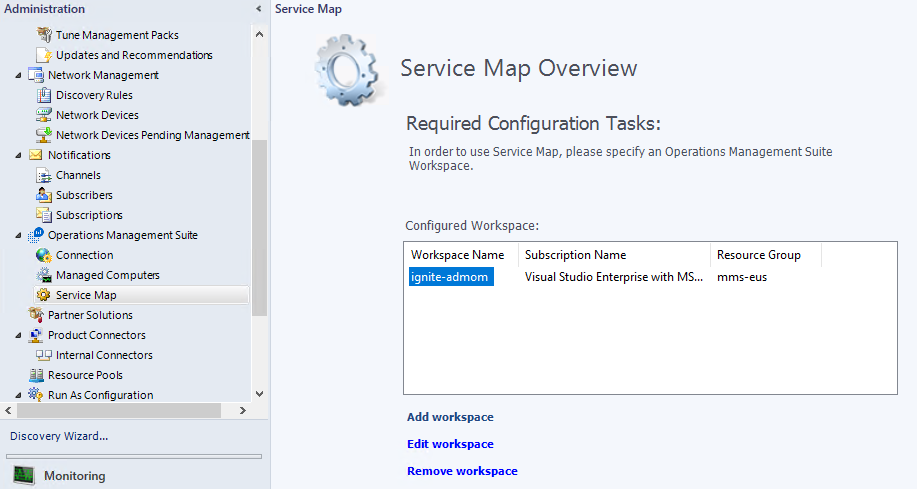This screenshot has height=489, width=917.
Task: Open Subscriptions under Notifications
Action: tap(89, 215)
